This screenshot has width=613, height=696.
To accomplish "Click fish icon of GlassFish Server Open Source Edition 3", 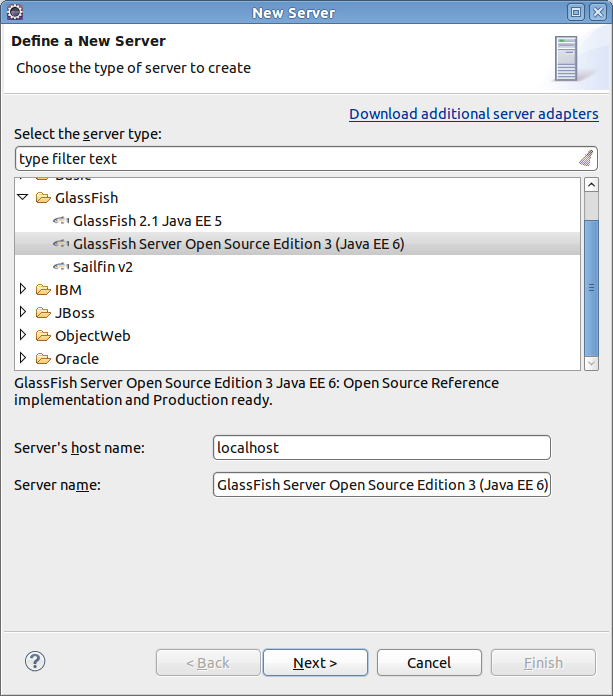I will tap(61, 243).
